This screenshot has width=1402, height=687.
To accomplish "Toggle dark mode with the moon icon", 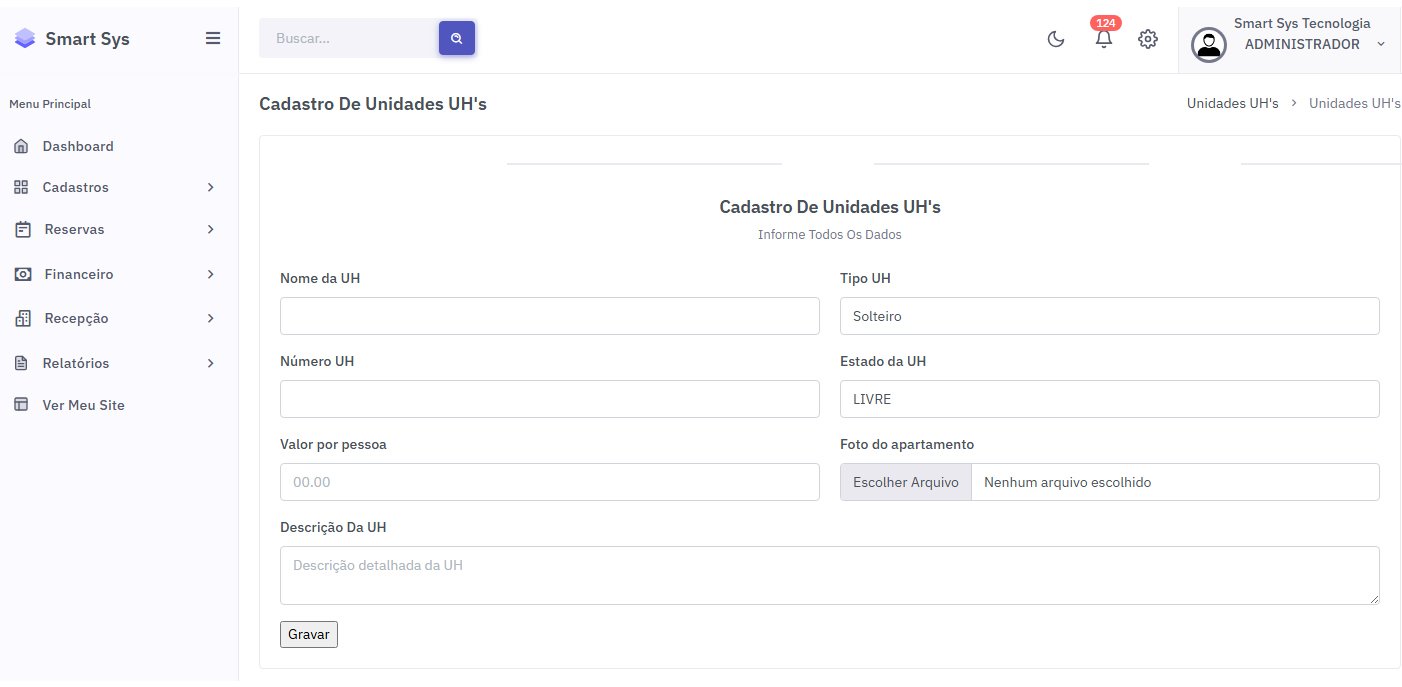I will point(1055,39).
